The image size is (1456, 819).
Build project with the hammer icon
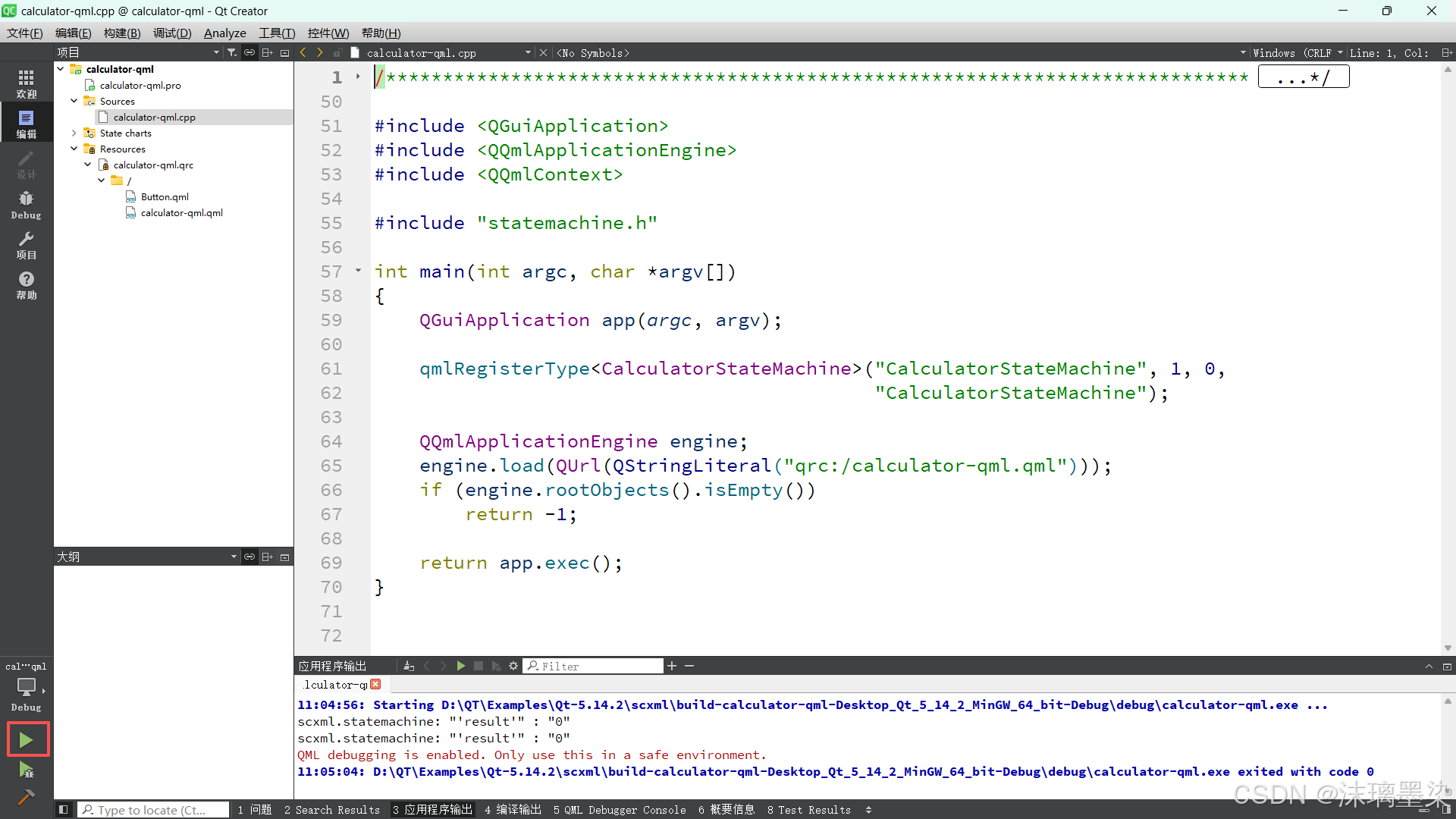pyautogui.click(x=27, y=796)
